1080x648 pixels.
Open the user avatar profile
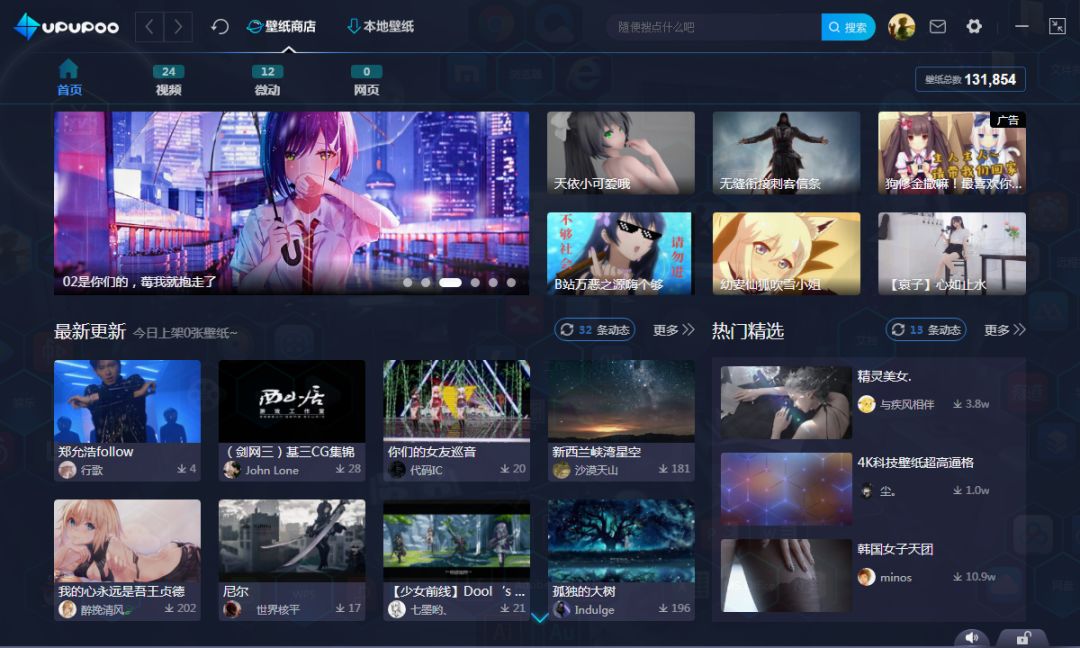click(901, 27)
